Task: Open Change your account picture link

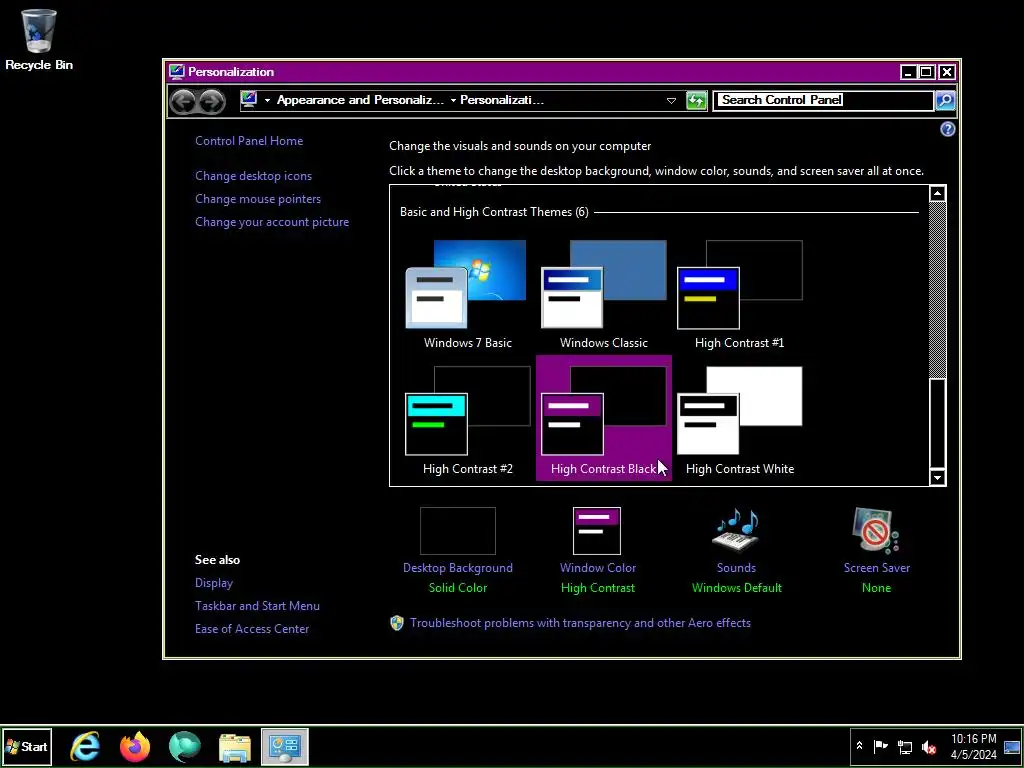Action: coord(272,222)
